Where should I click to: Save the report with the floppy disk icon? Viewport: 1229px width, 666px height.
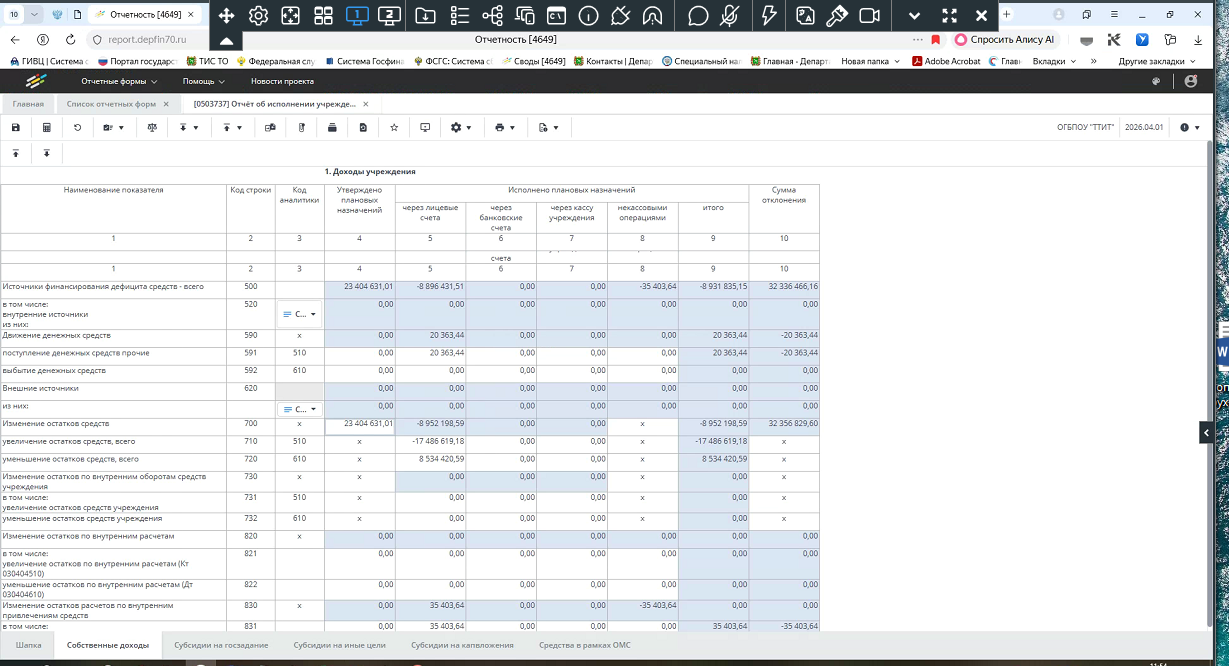pos(15,128)
